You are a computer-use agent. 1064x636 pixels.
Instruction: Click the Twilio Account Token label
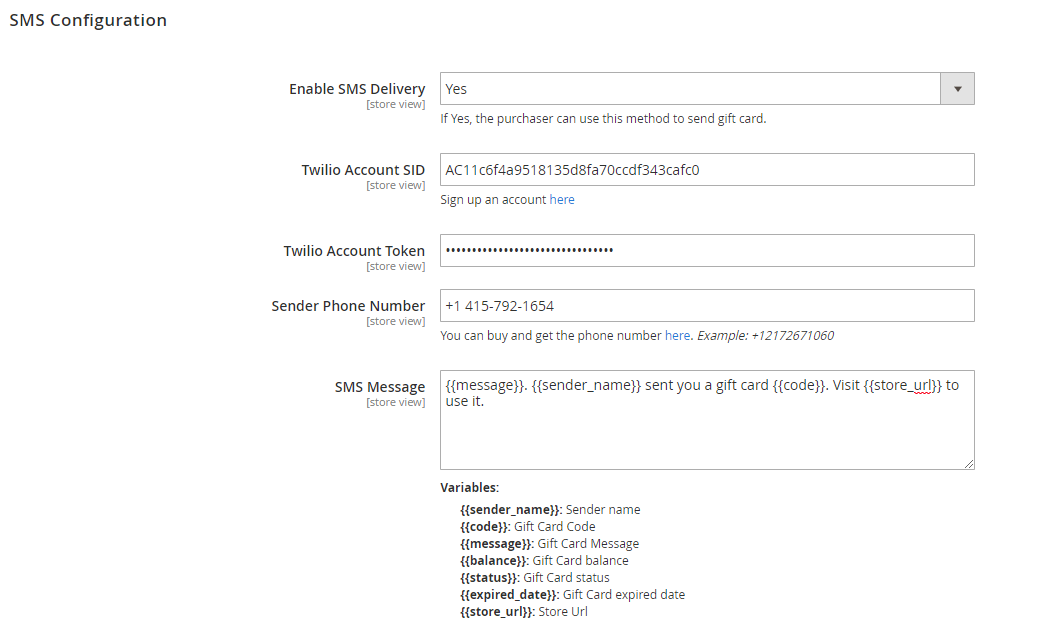(354, 250)
